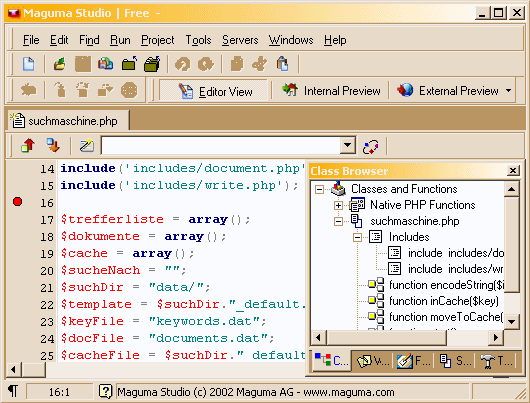Collapse the Includes tree node
The width and height of the screenshot is (530, 403).
click(x=357, y=237)
